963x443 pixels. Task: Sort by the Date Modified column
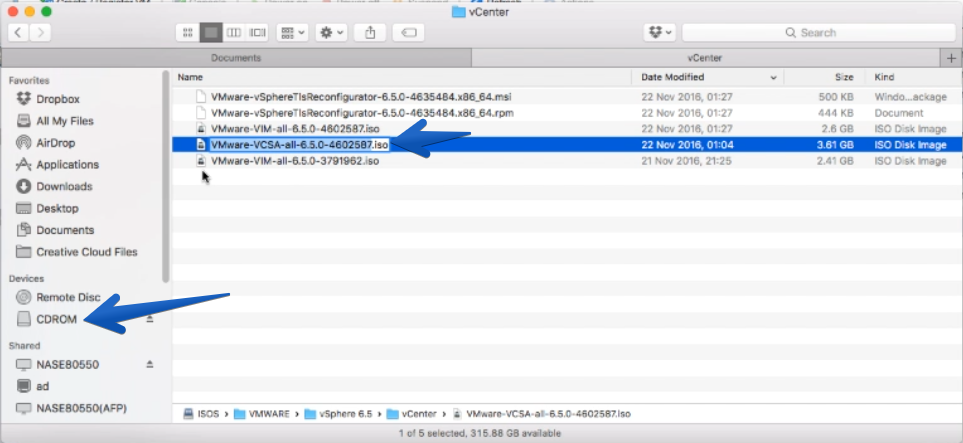tap(673, 77)
